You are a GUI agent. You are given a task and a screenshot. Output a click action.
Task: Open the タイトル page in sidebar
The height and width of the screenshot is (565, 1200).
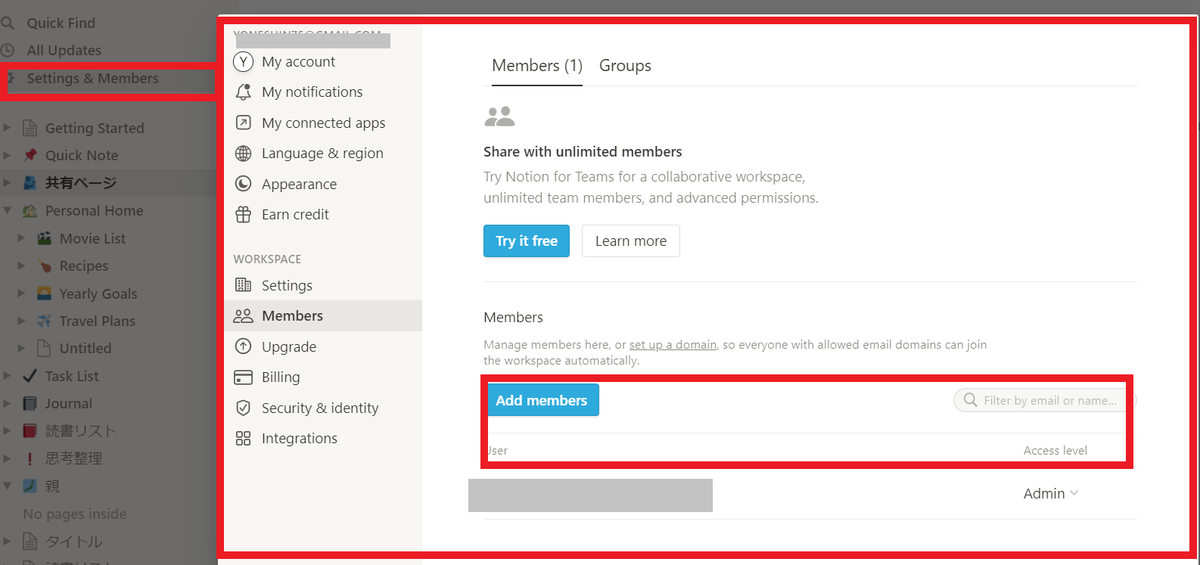[x=73, y=541]
